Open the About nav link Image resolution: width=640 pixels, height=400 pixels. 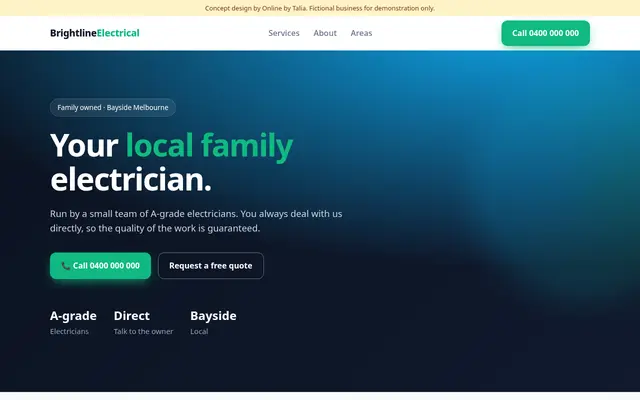pyautogui.click(x=325, y=33)
